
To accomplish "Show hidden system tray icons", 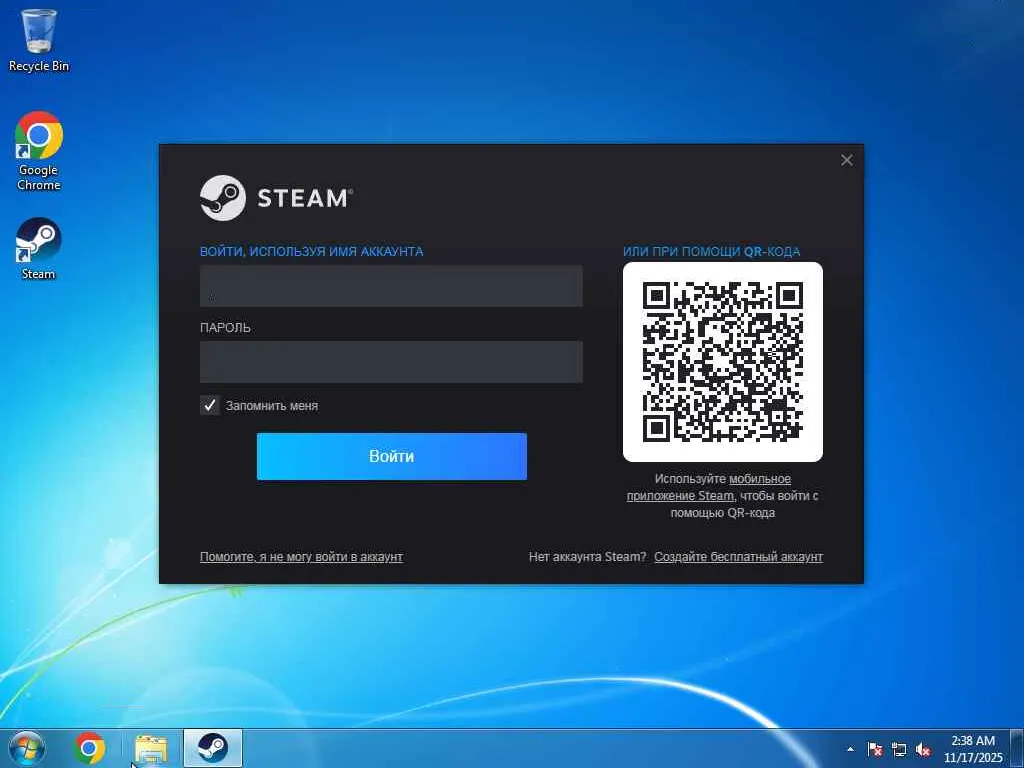I will pos(850,749).
